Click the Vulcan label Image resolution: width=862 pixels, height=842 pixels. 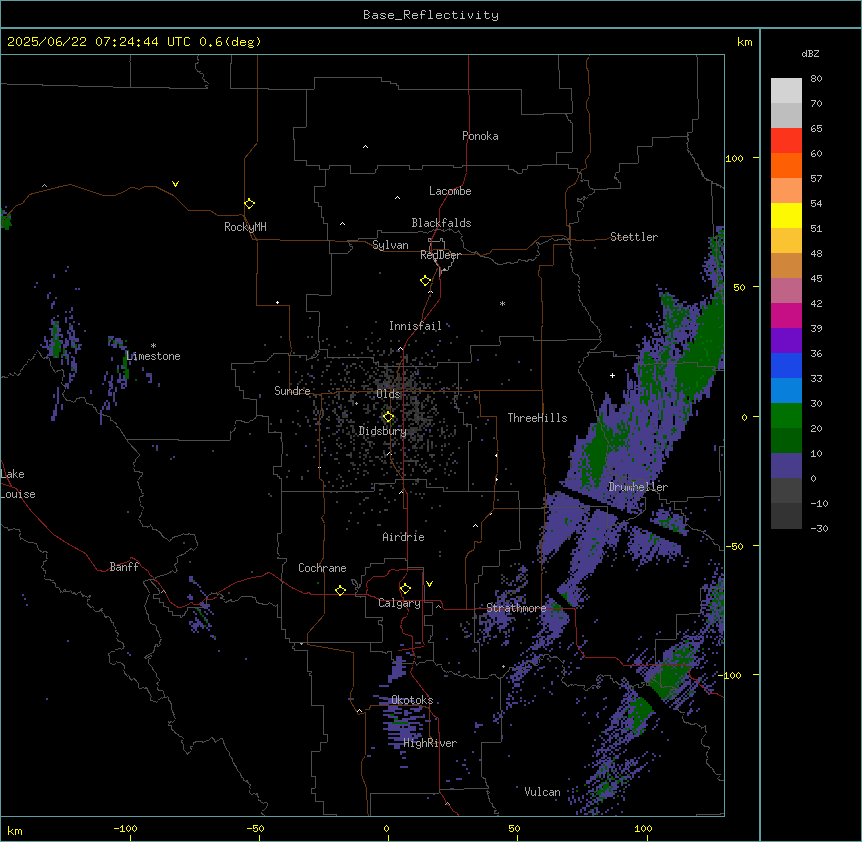[543, 792]
